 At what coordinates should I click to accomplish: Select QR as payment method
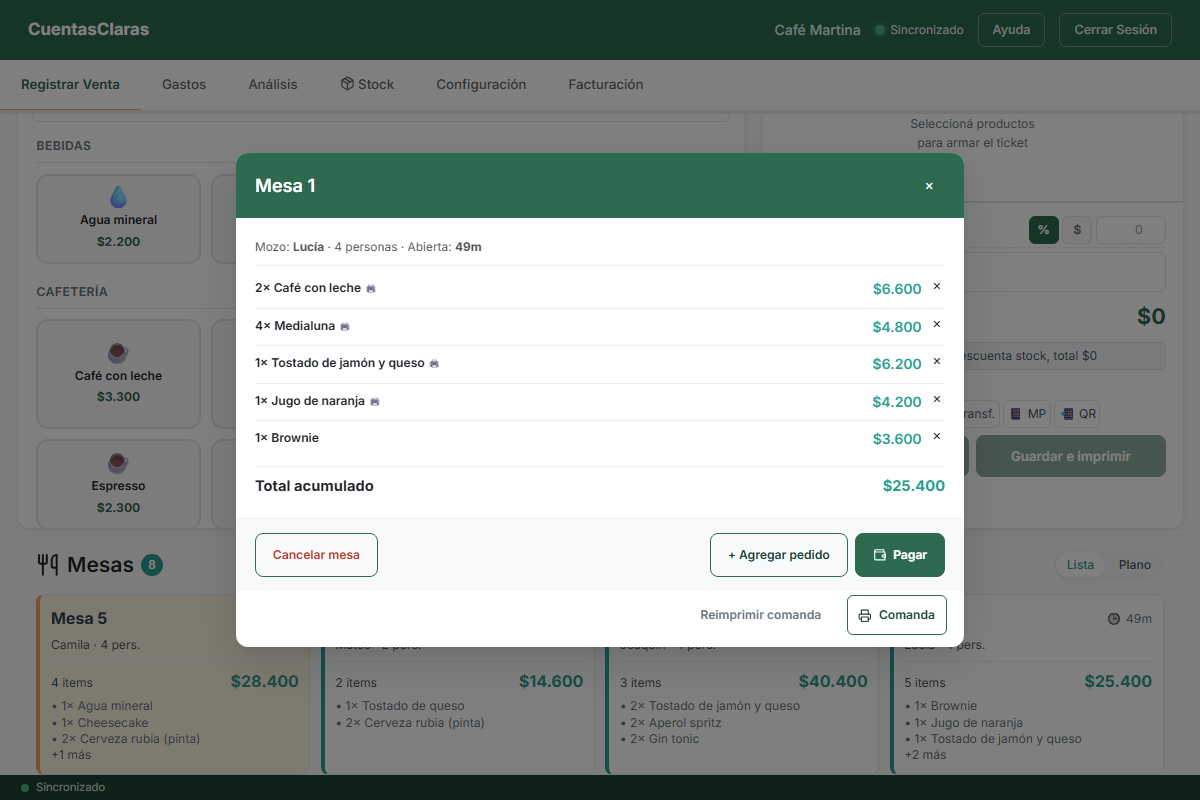coord(1079,414)
